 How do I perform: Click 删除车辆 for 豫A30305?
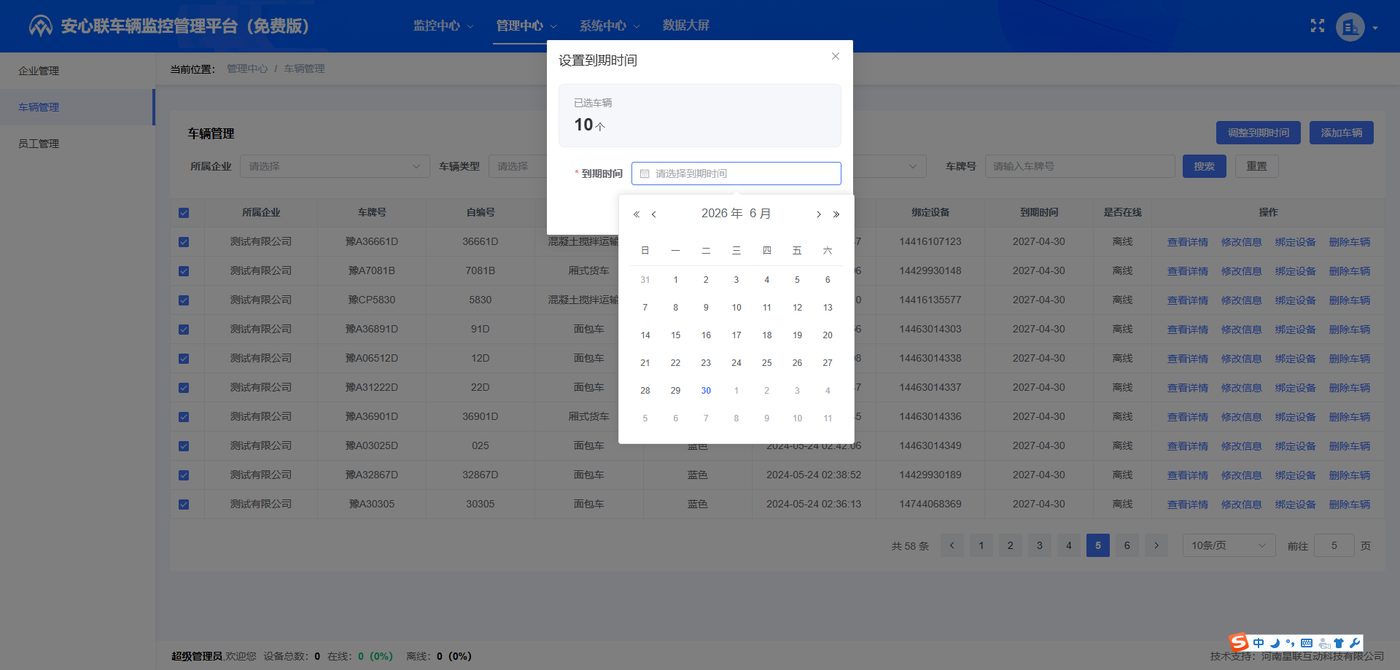tap(1349, 505)
